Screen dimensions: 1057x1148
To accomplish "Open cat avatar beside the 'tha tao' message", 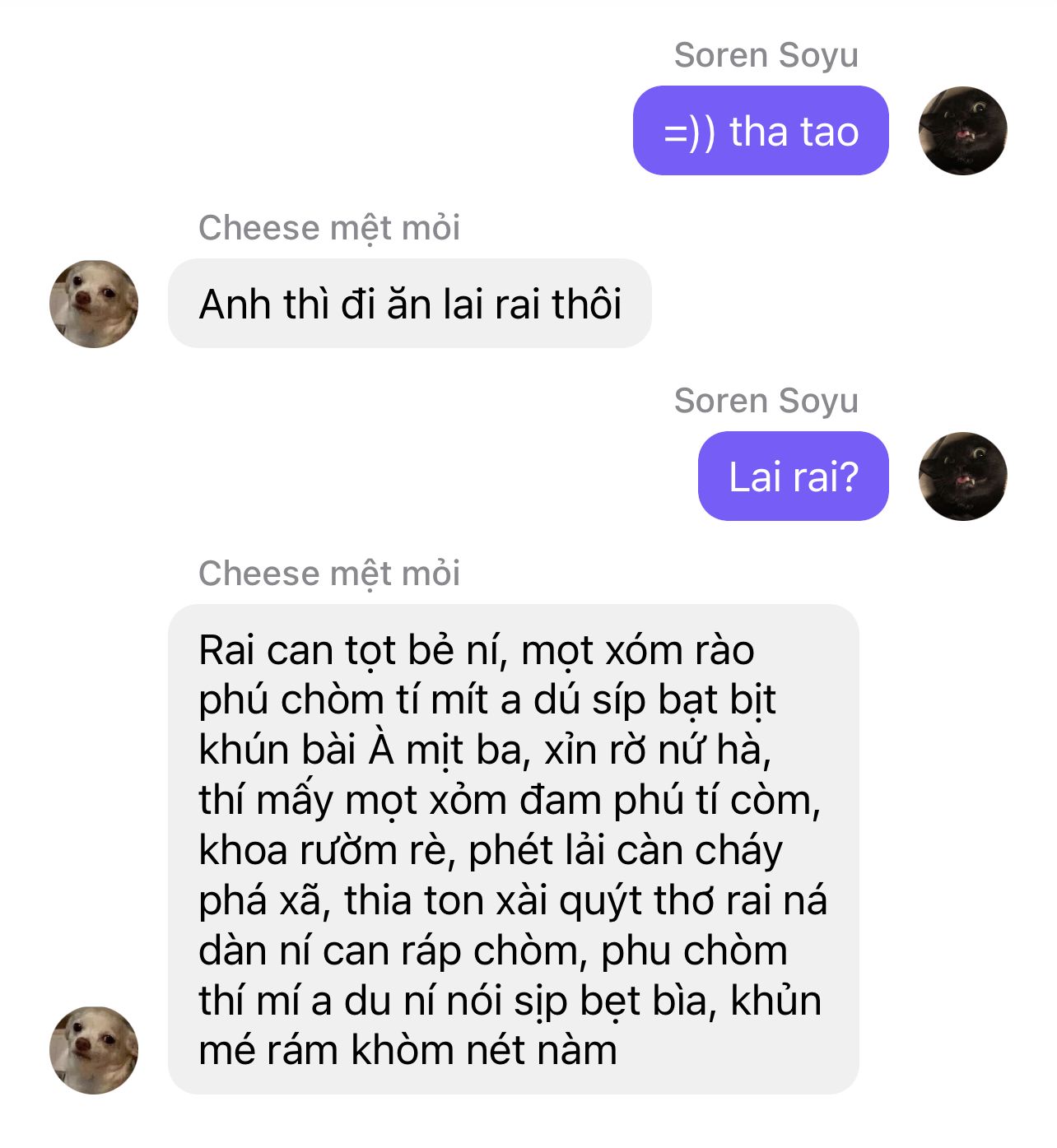I will [962, 131].
